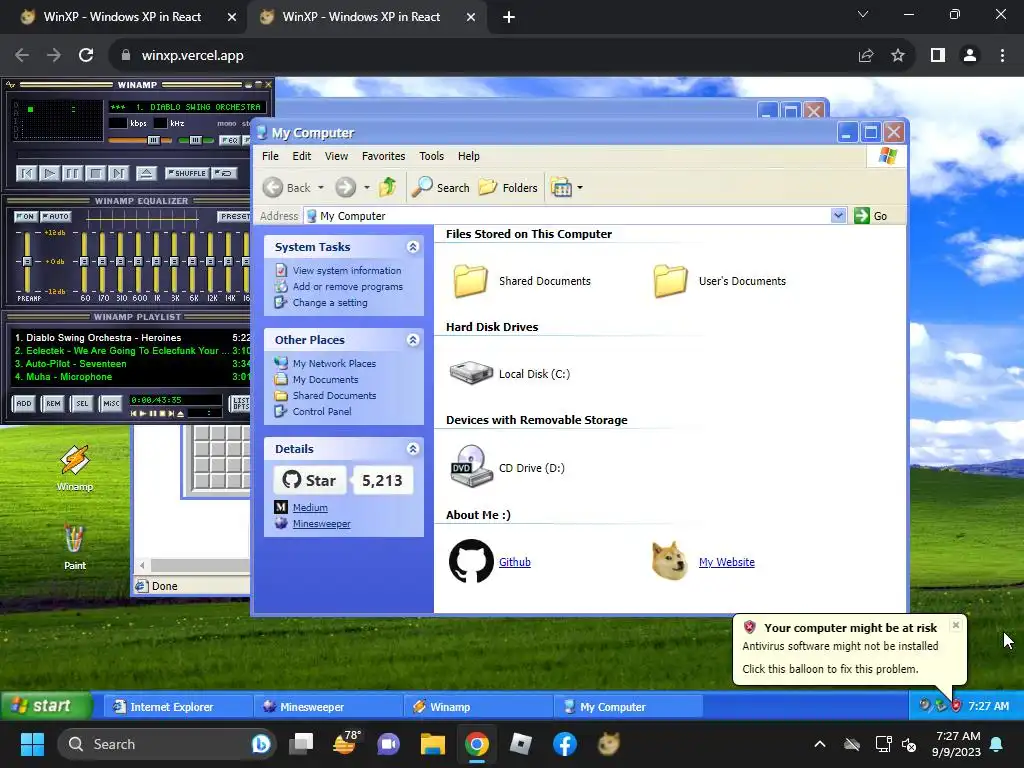Click the 60 Hz equalizer band slider

(84, 261)
